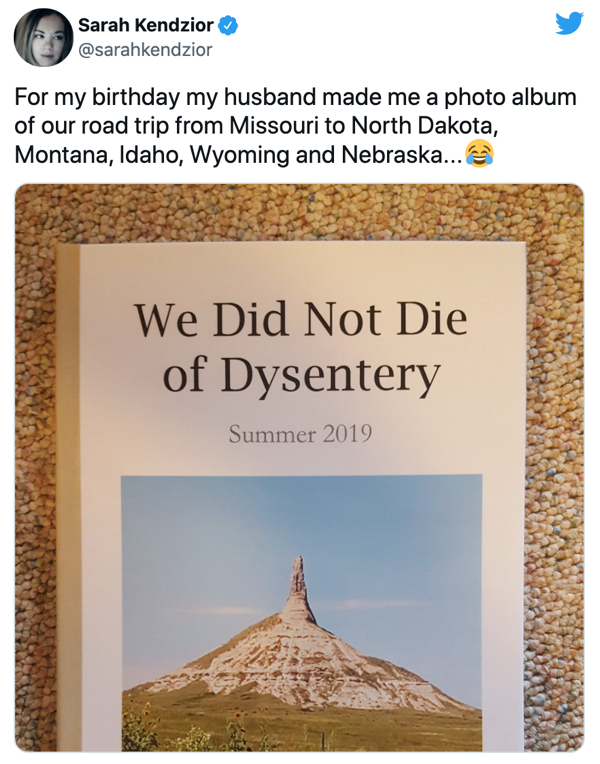Select the 'Summer 2019' subtitle text

300,434
